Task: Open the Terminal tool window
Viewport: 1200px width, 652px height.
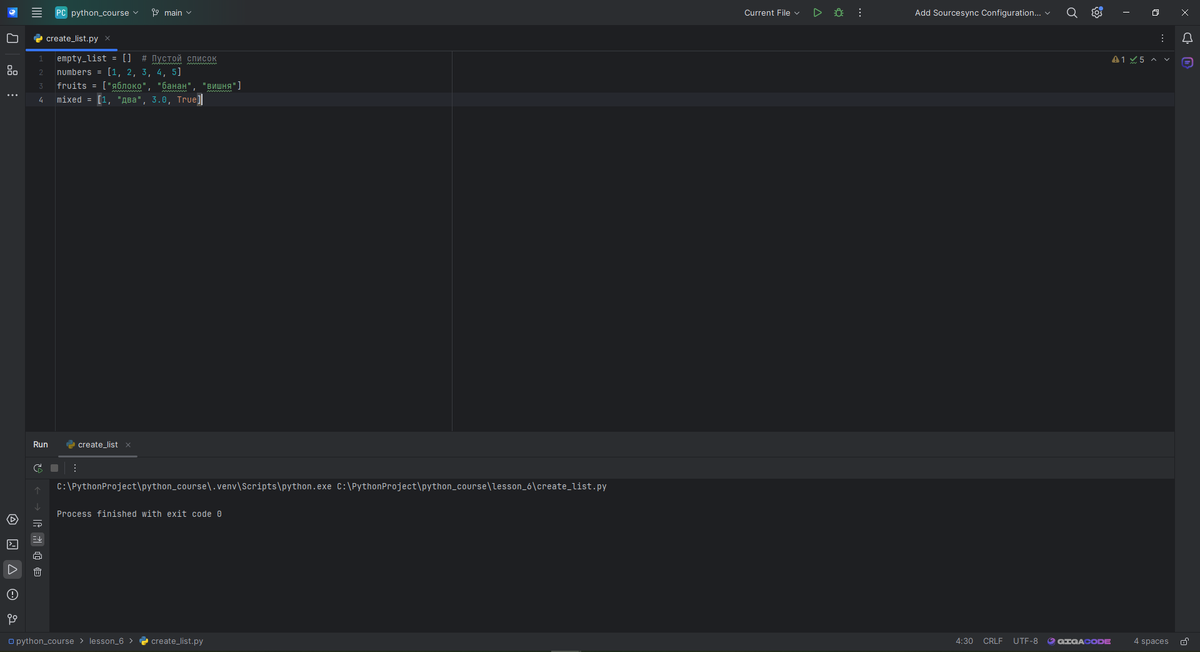Action: coord(12,544)
